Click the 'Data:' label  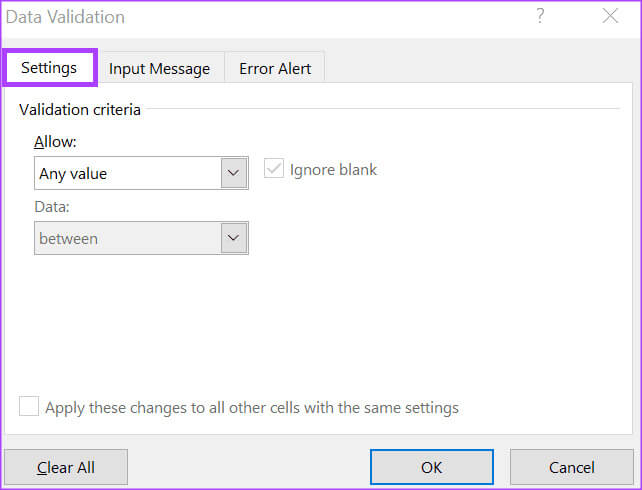click(x=52, y=207)
